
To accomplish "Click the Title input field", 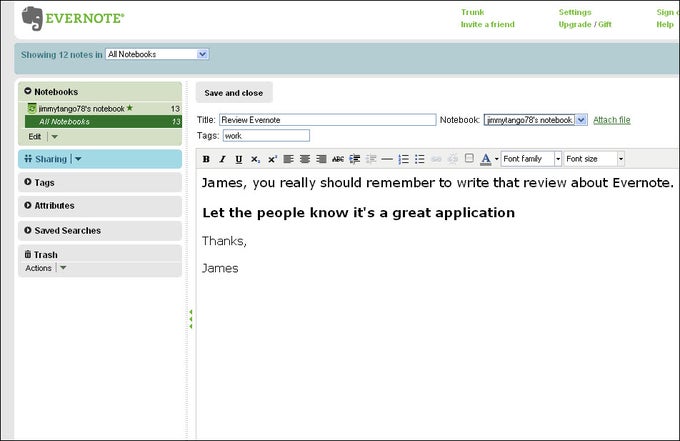I will click(x=327, y=120).
